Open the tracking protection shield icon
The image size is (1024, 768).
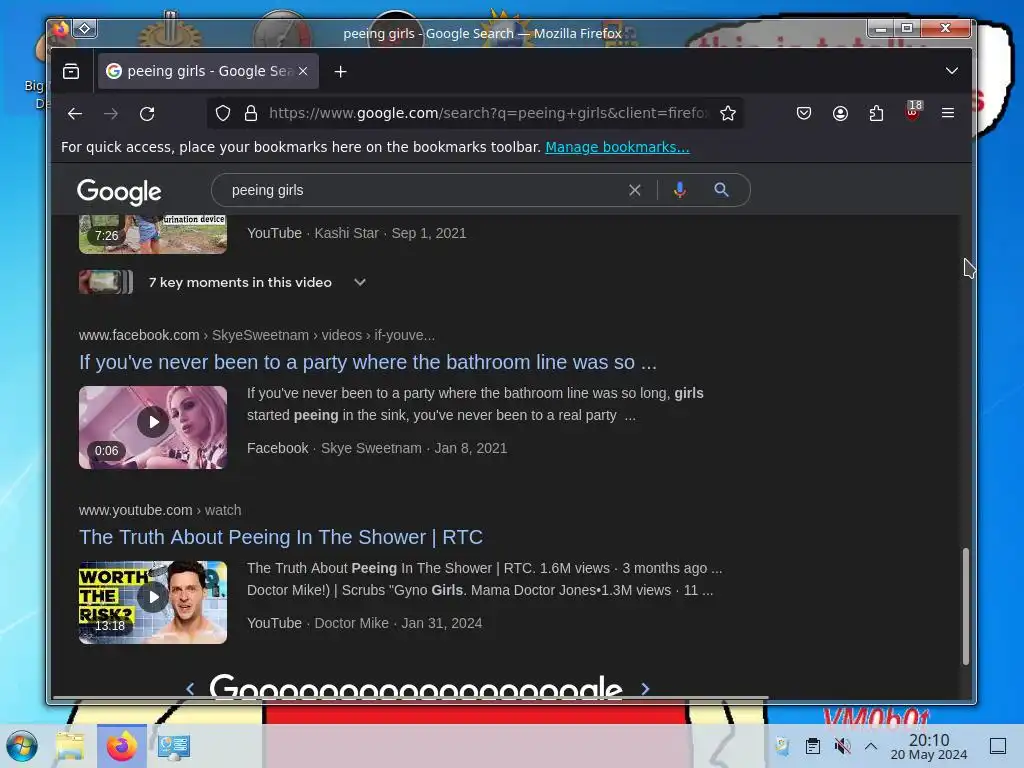(223, 114)
